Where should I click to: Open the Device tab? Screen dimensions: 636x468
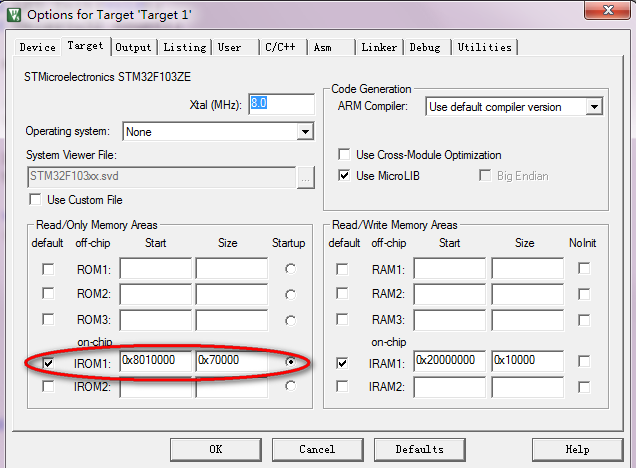tap(37, 47)
